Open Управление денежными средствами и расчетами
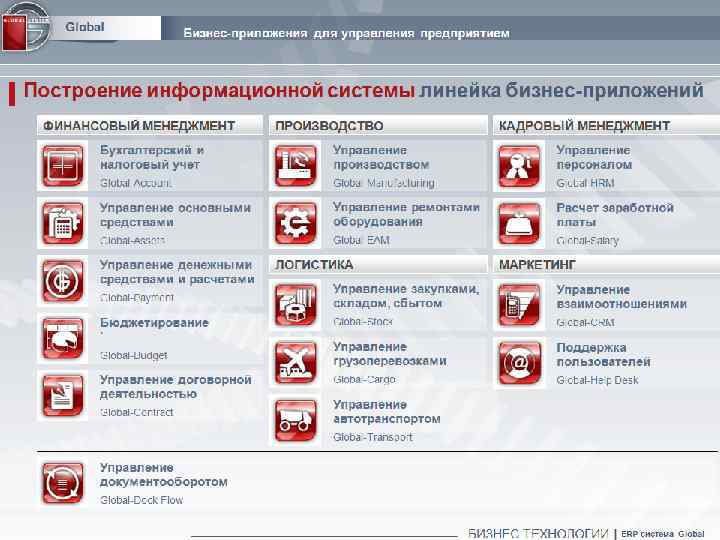720x540 pixels. 177,272
